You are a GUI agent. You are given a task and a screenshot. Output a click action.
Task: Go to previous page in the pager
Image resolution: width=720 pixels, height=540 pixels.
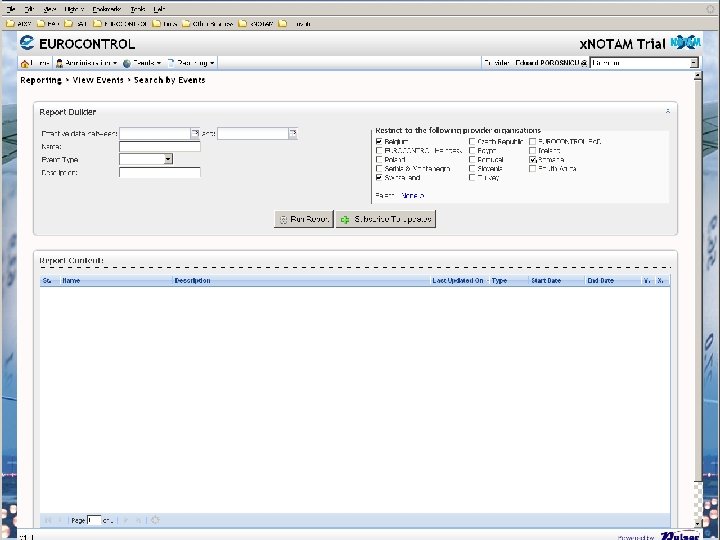tap(60, 520)
